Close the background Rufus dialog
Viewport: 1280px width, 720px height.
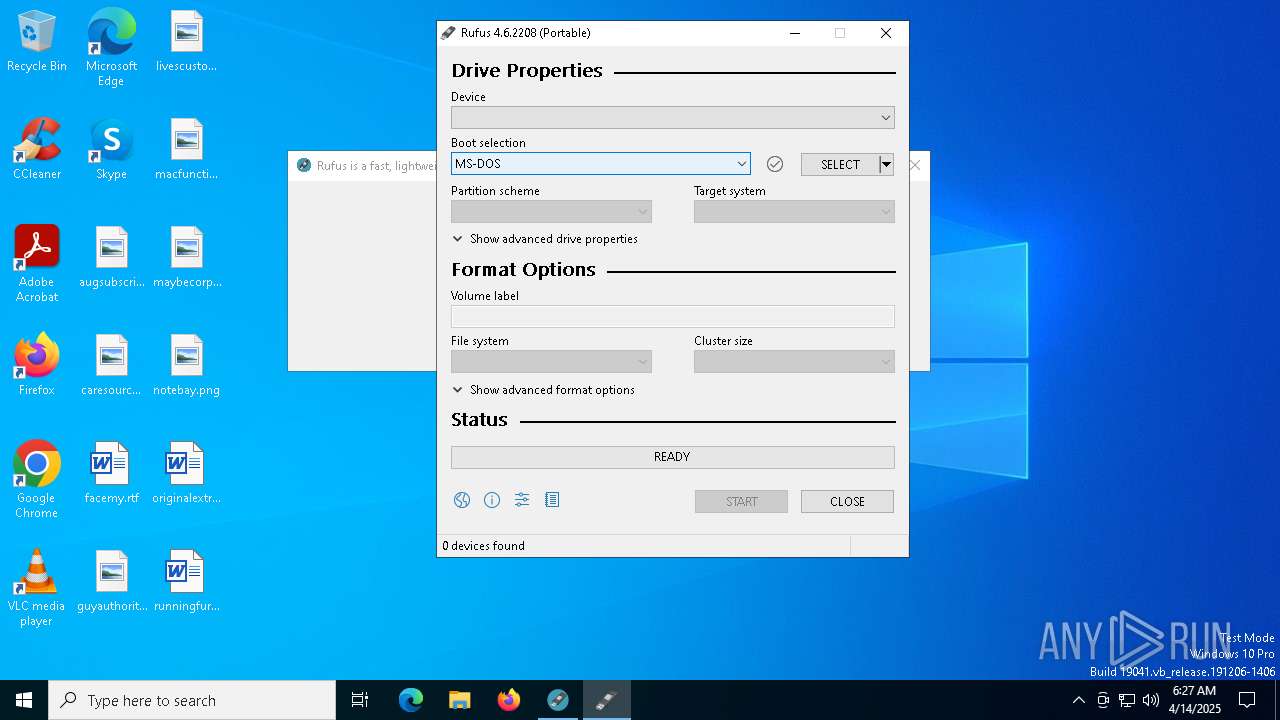[x=915, y=165]
